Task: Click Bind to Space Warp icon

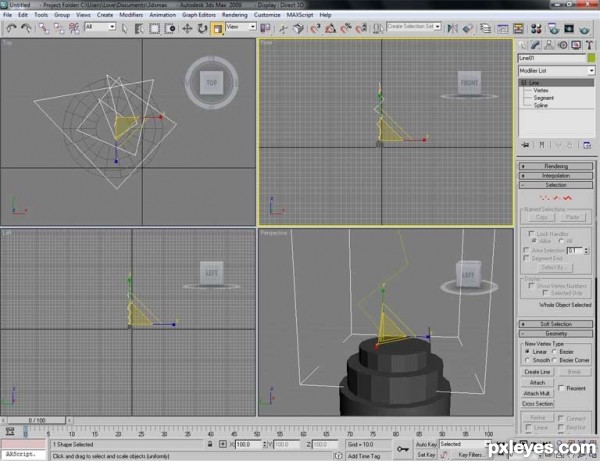Action: 74,28
